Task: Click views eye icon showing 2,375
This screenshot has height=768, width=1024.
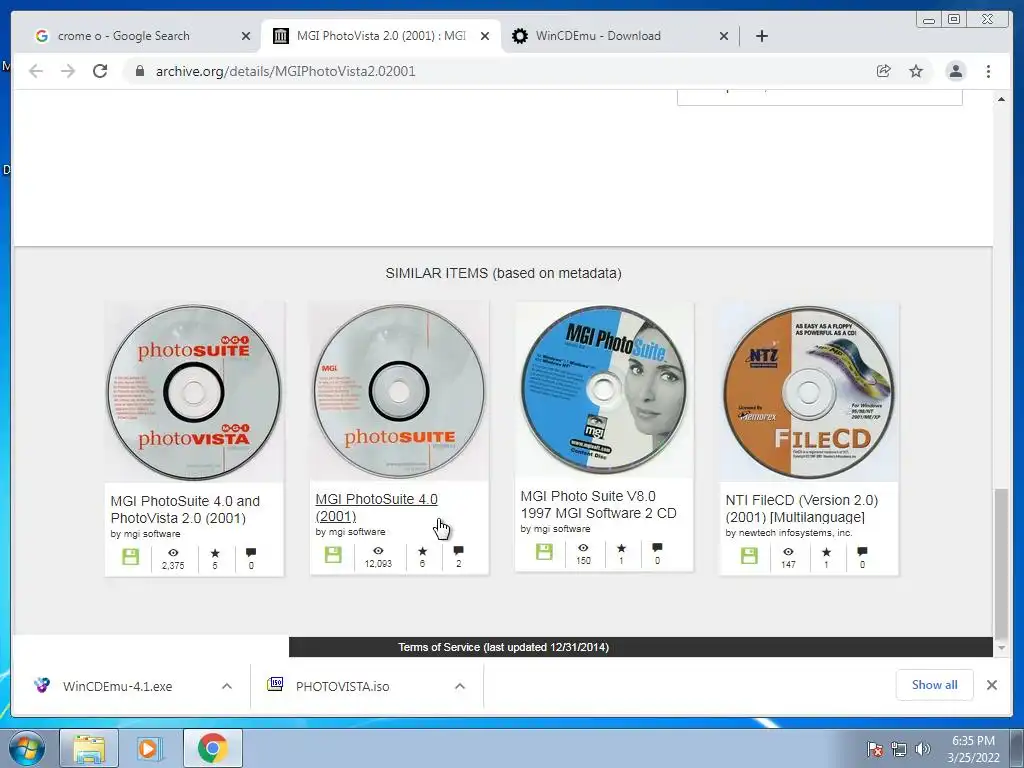Action: [173, 553]
